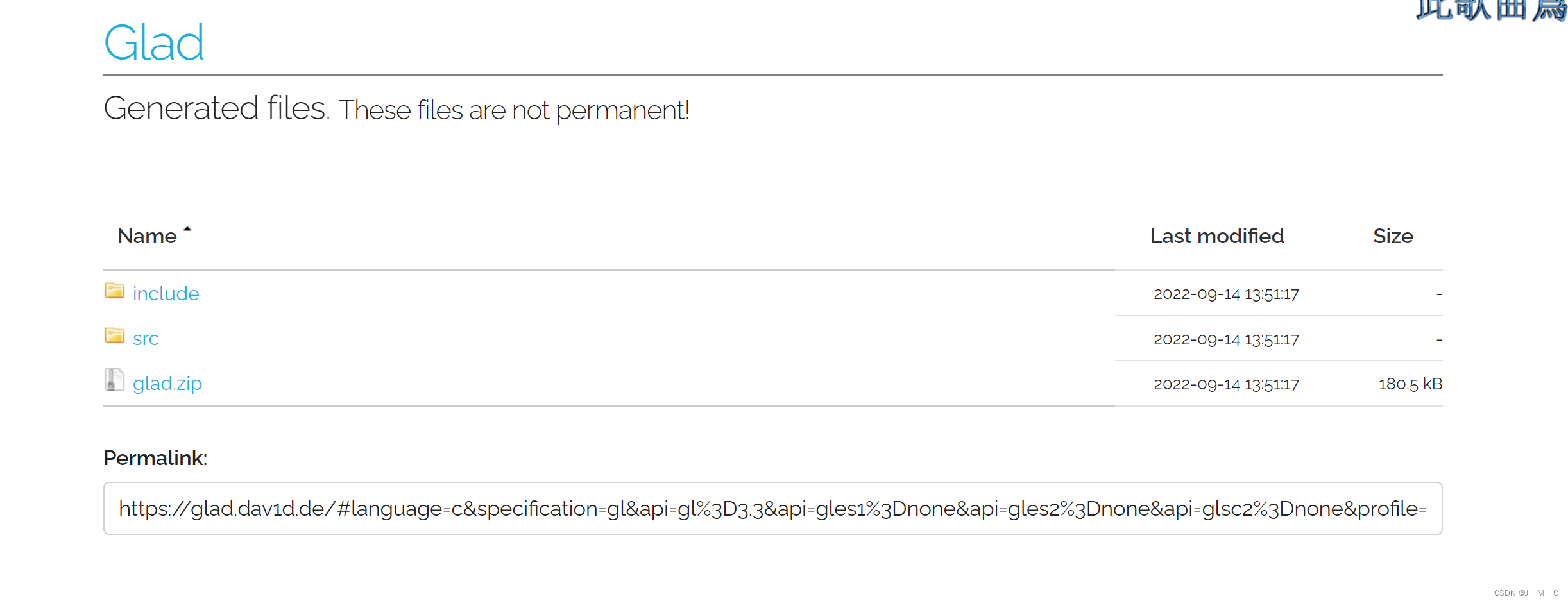Click the glad.zip row modified date

pyautogui.click(x=1226, y=384)
